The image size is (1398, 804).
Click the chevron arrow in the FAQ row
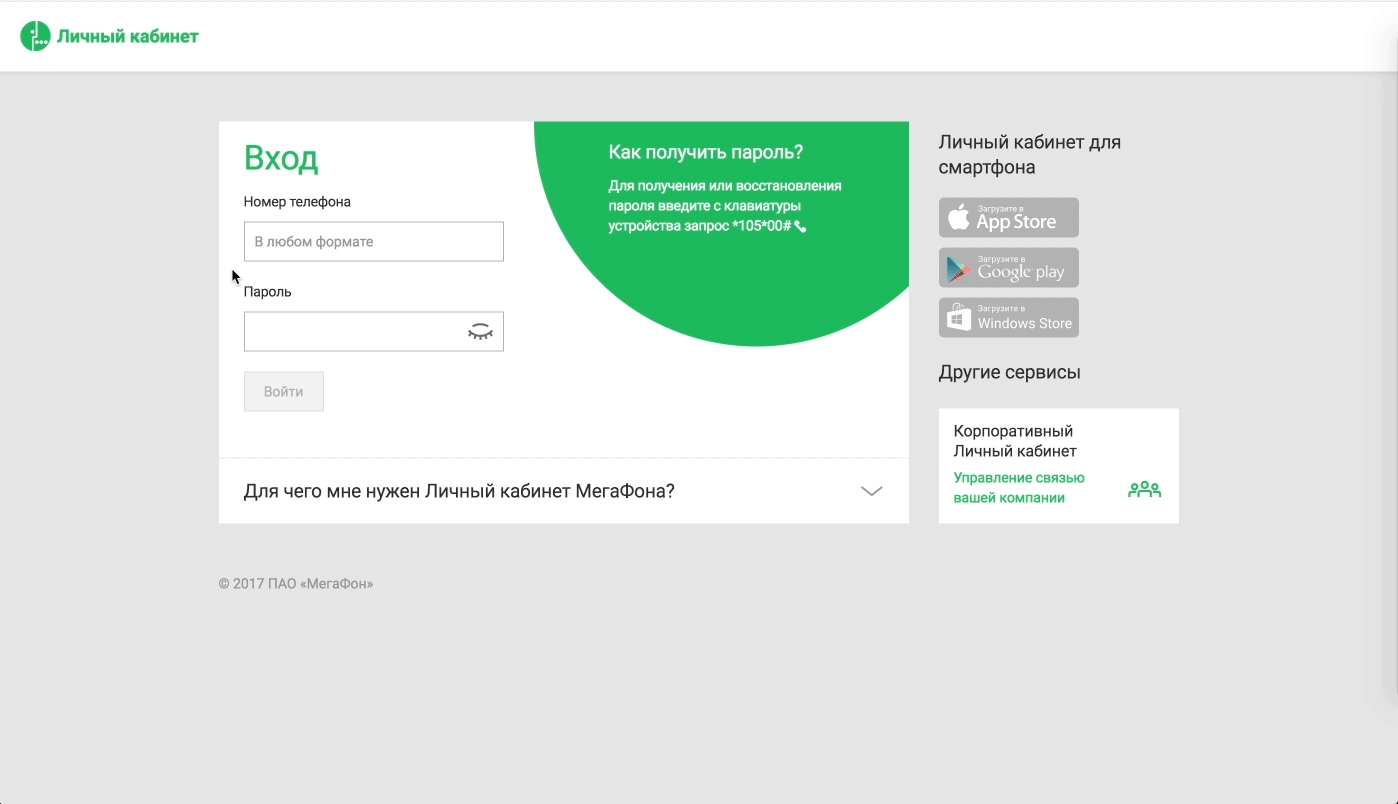[x=872, y=491]
